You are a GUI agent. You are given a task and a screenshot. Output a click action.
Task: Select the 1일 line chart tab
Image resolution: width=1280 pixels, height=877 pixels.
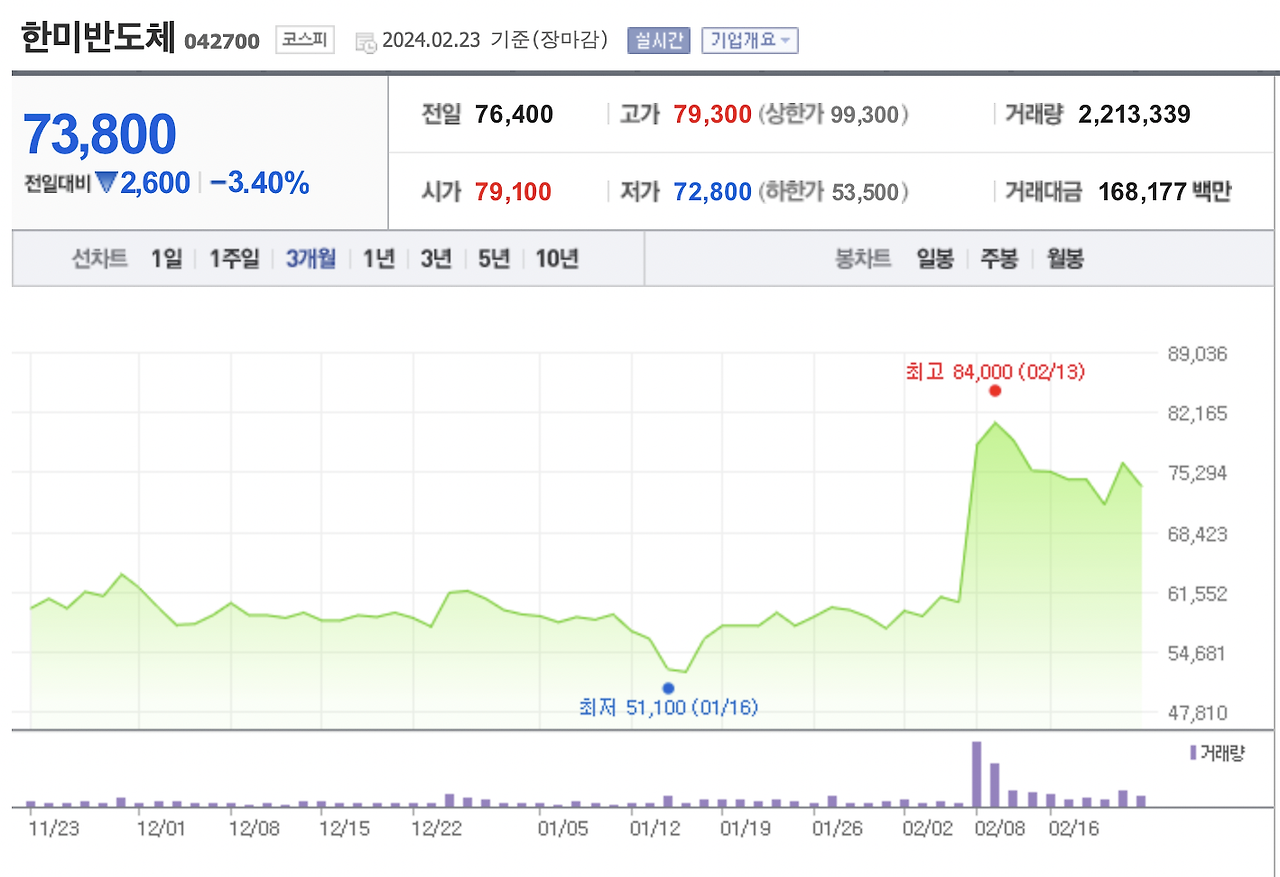coord(167,259)
